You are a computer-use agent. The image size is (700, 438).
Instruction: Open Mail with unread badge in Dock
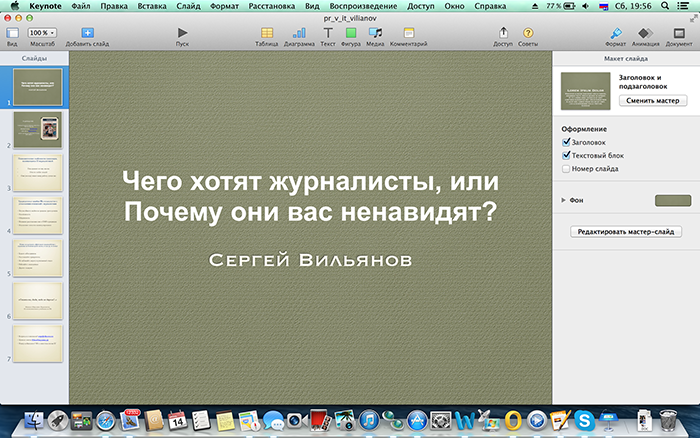tap(130, 420)
